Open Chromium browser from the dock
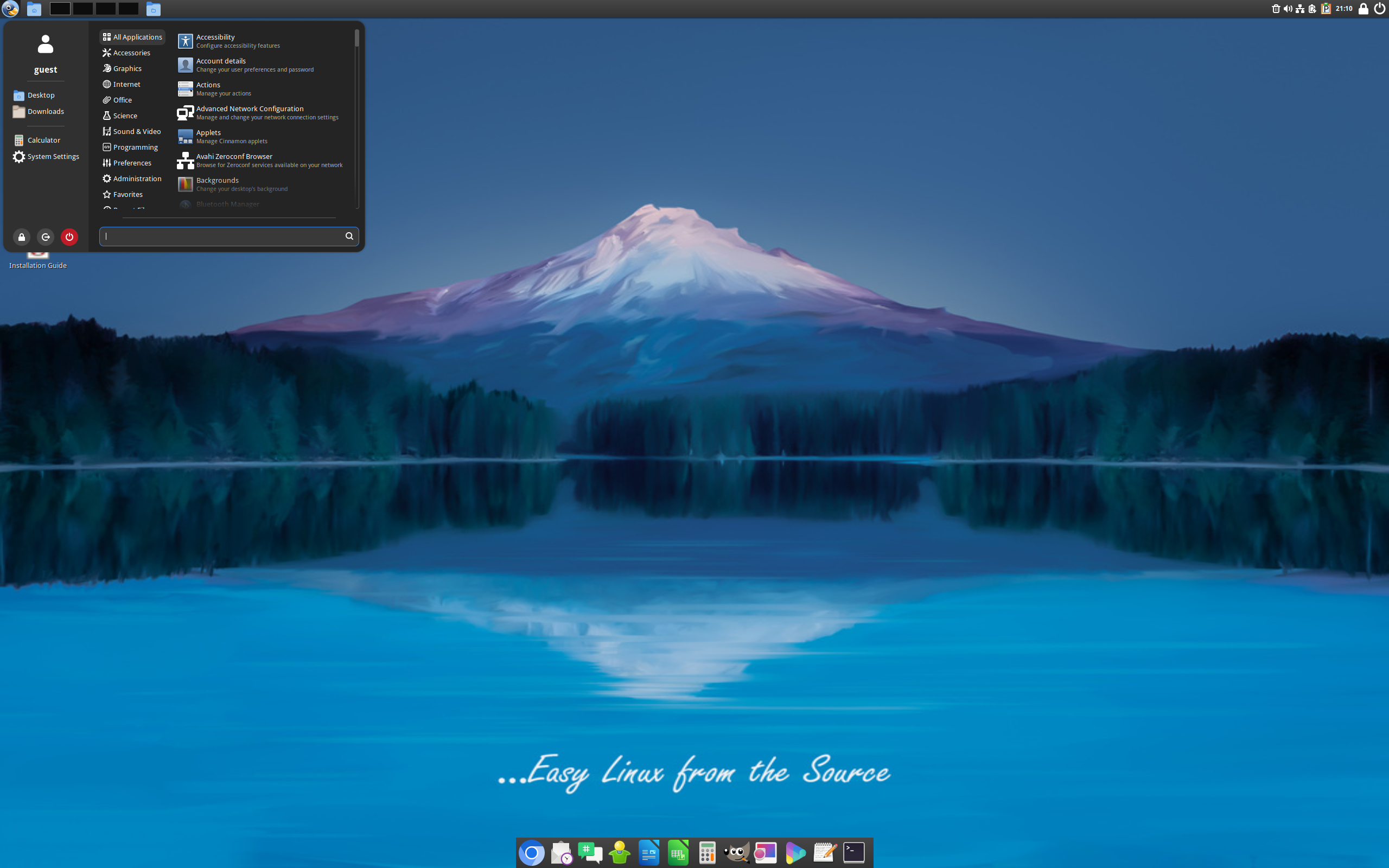The width and height of the screenshot is (1389, 868). pyautogui.click(x=532, y=852)
